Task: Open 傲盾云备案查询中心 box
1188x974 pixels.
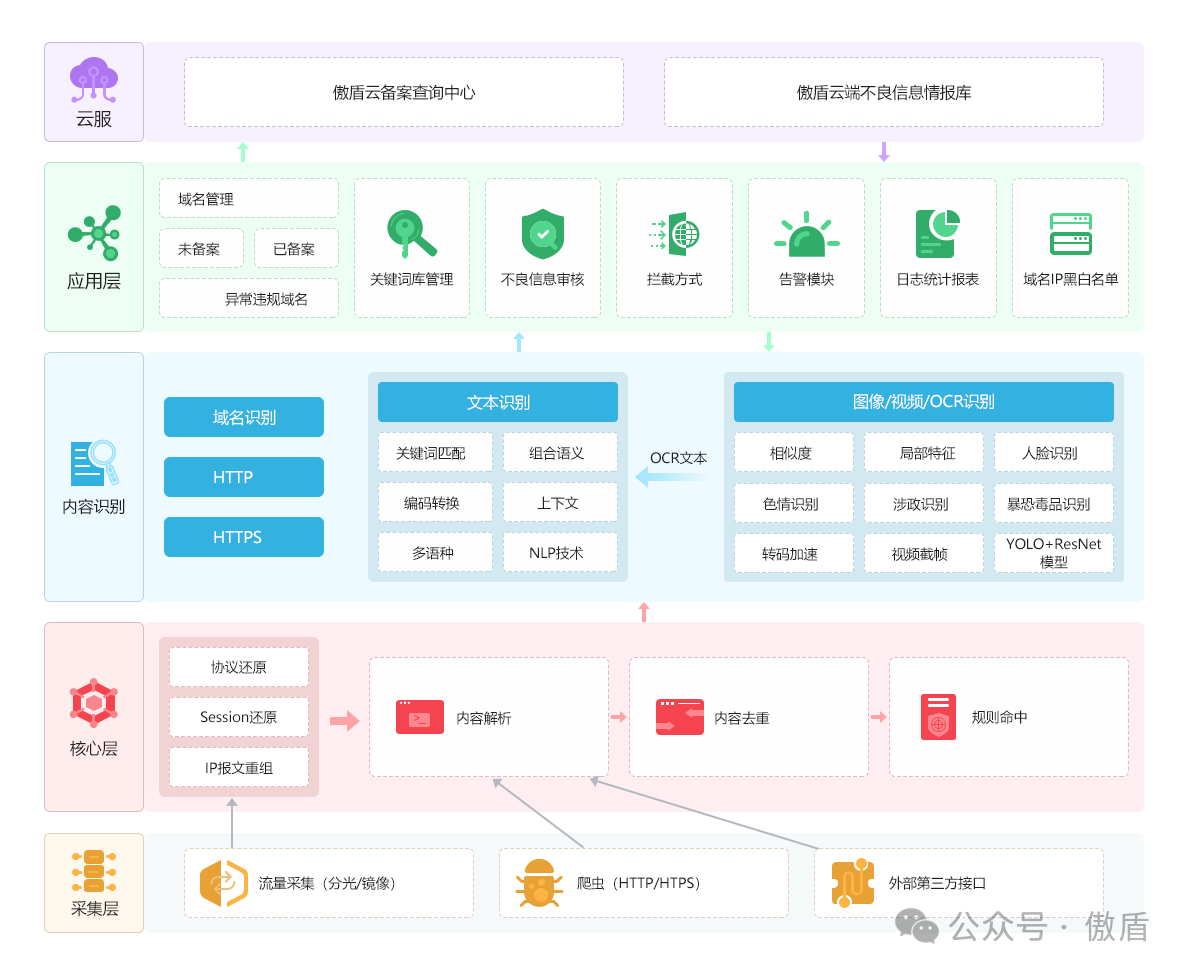Action: (403, 92)
